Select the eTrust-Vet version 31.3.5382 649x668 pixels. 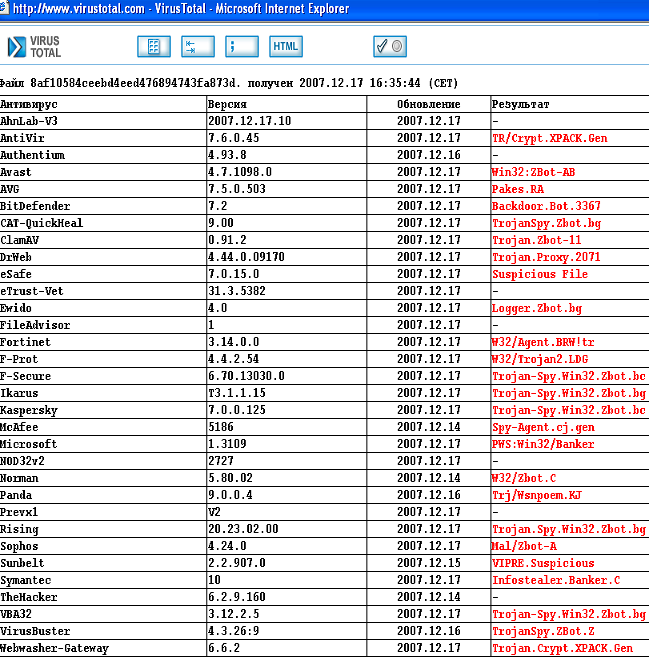237,291
